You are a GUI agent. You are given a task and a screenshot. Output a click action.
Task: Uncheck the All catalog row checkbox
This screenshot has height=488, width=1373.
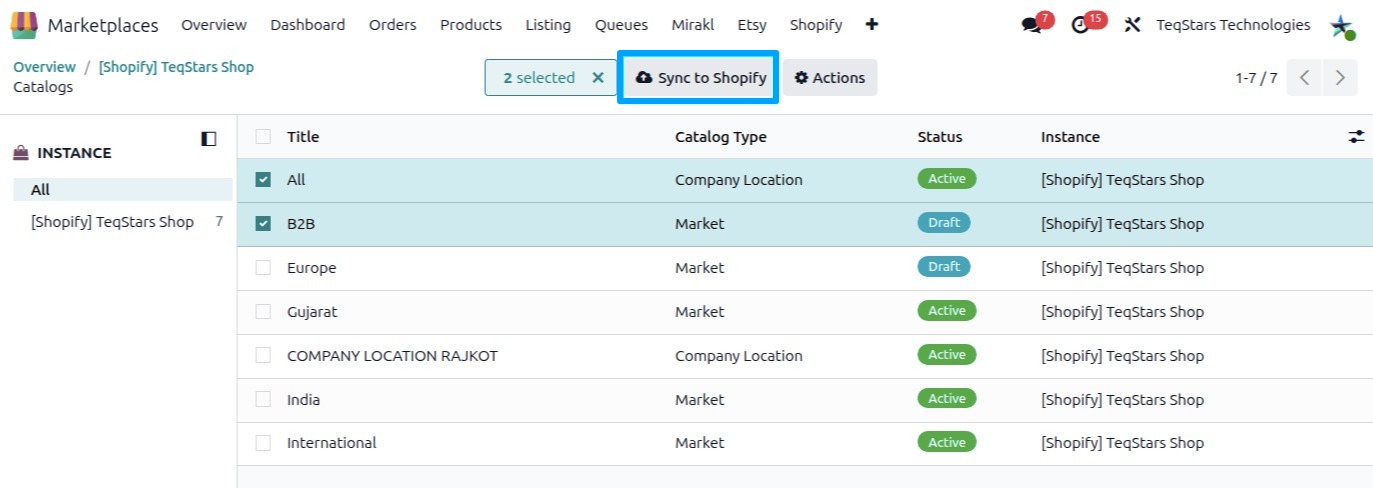click(263, 180)
